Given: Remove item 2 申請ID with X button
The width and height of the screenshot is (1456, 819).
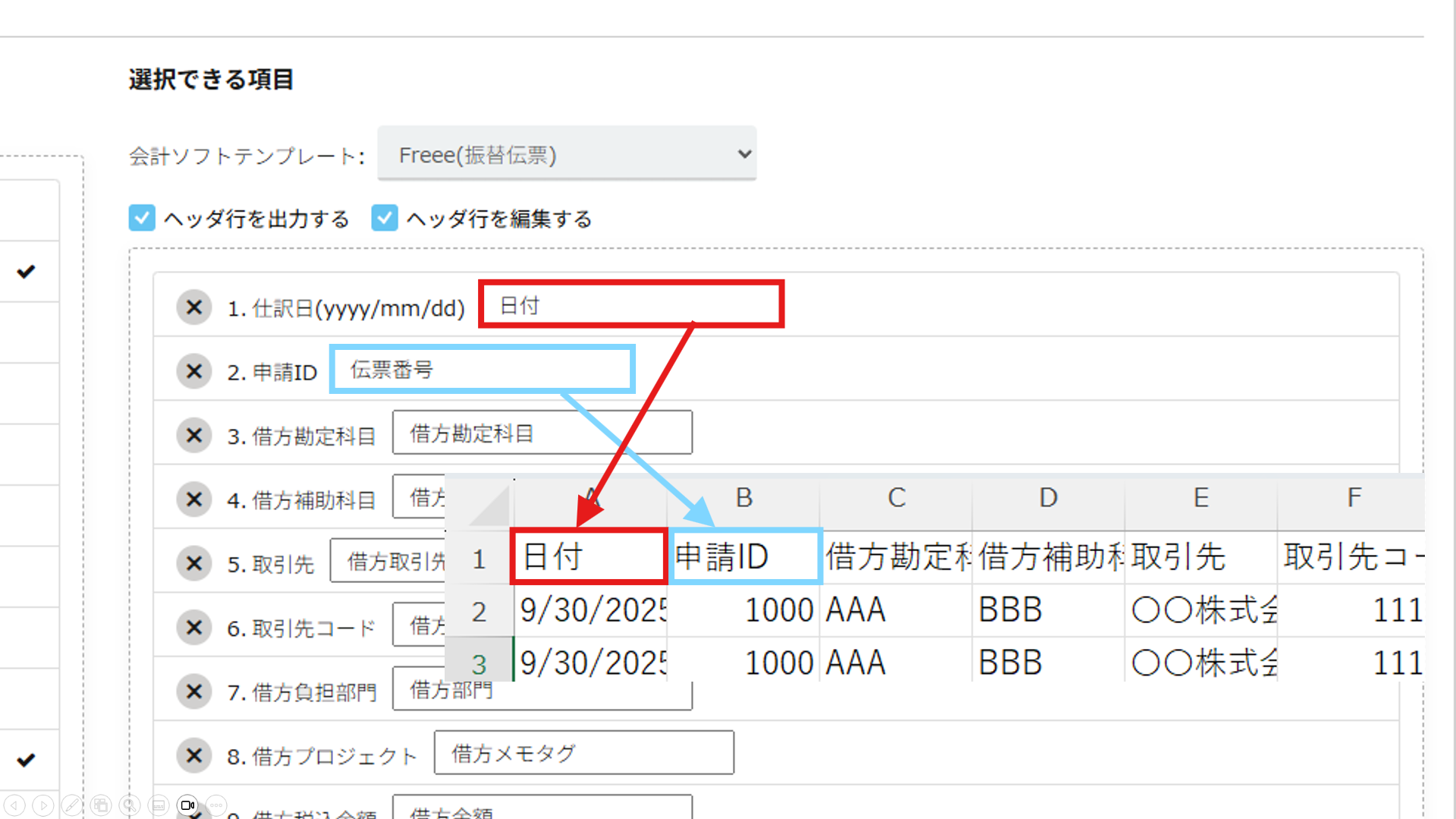Looking at the screenshot, I should click(x=194, y=371).
